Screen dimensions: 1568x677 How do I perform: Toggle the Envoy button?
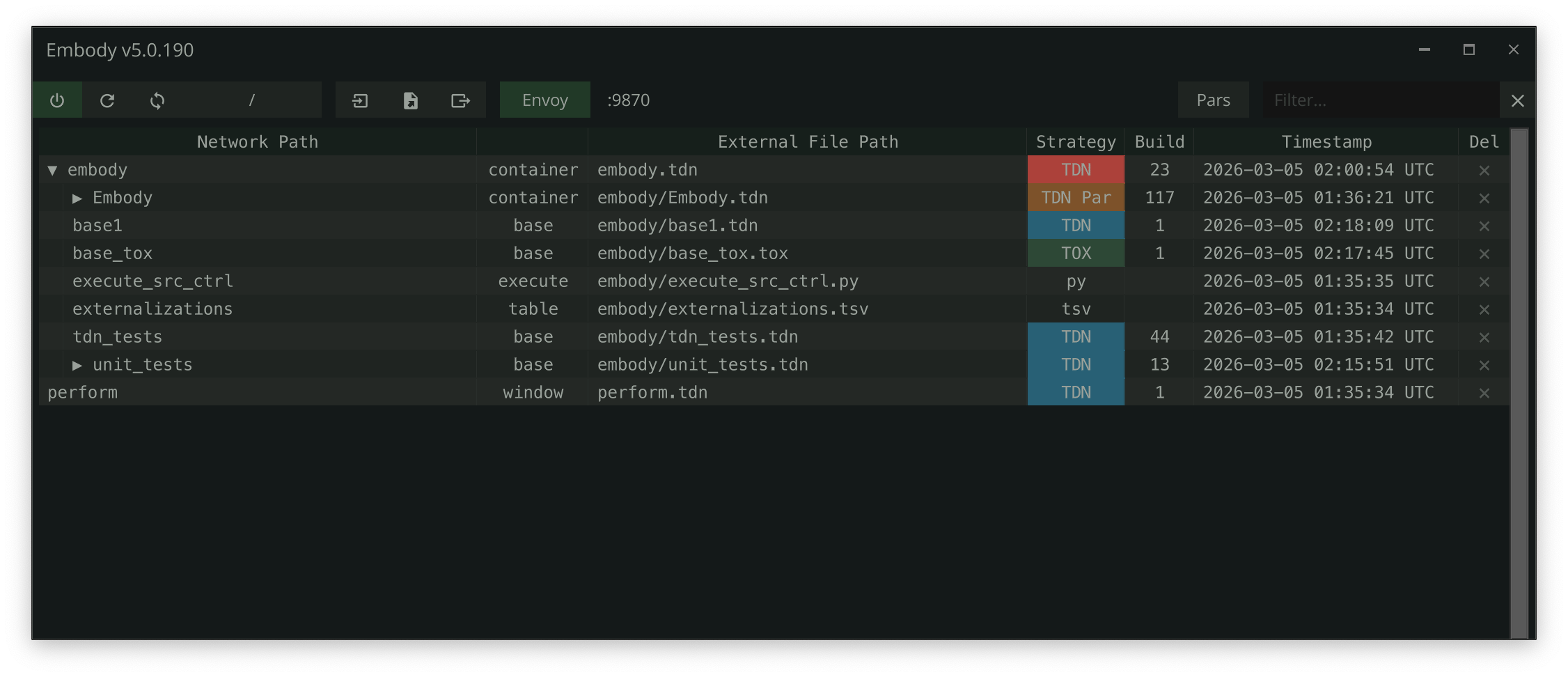point(545,100)
